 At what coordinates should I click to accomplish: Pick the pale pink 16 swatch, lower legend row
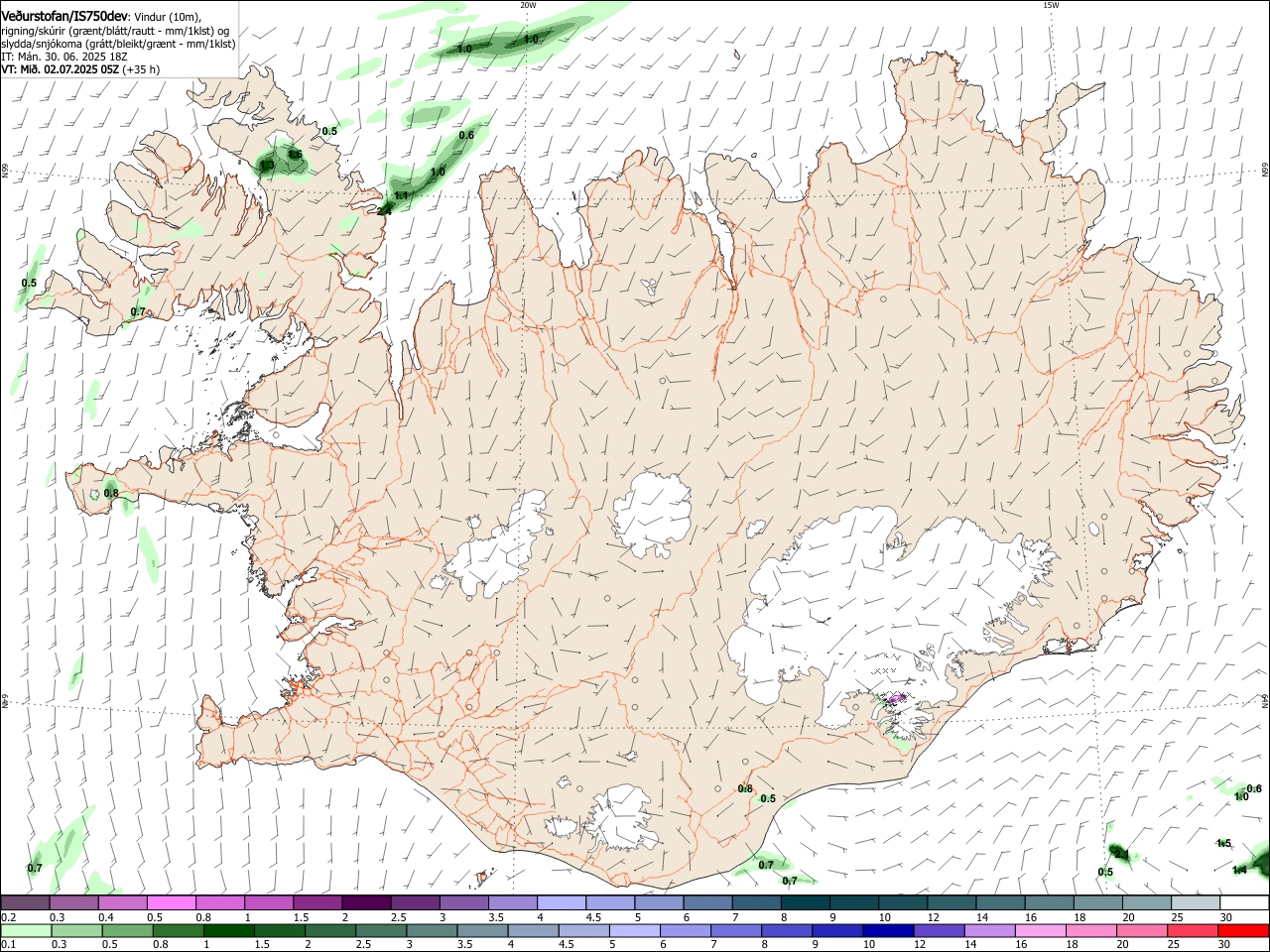(1040, 930)
